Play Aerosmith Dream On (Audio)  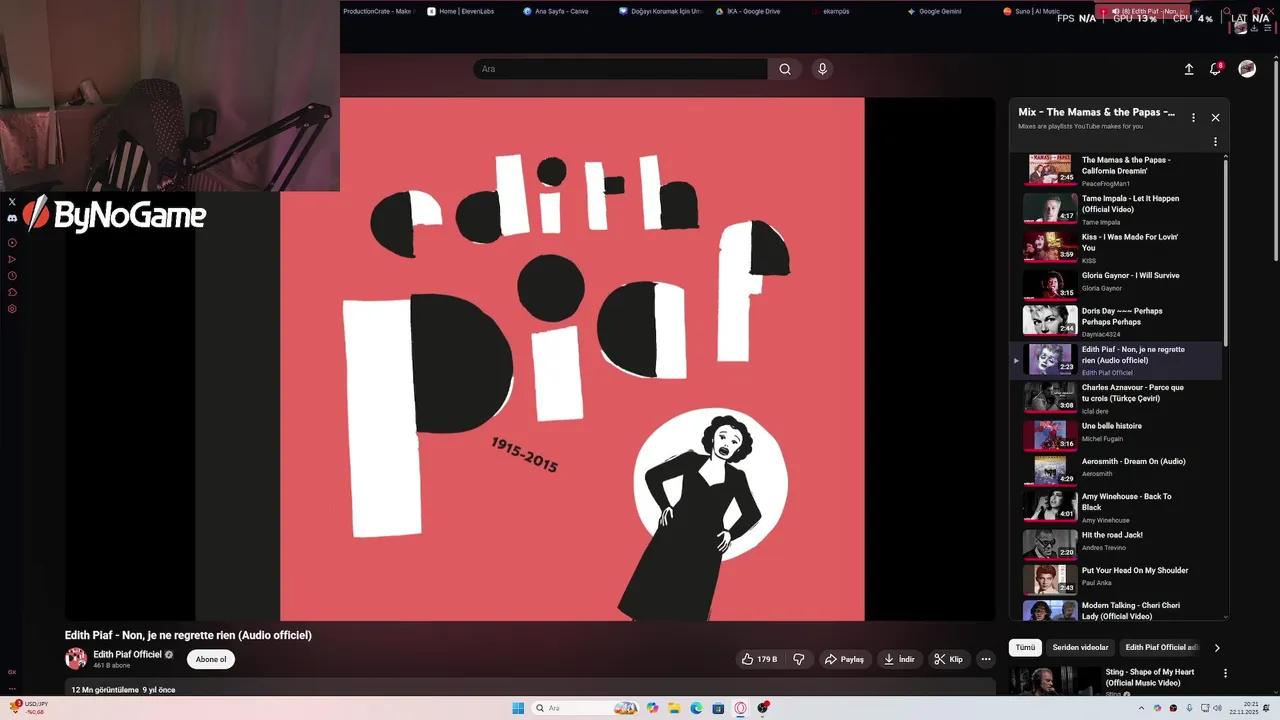1115,471
